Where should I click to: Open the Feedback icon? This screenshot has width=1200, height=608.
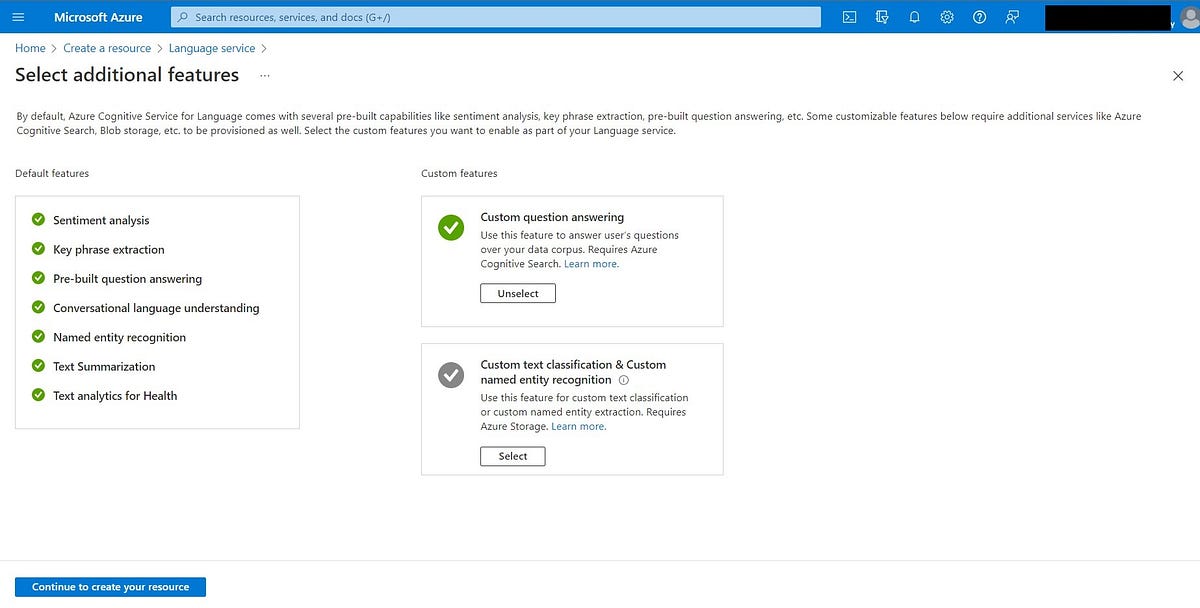pyautogui.click(x=1011, y=16)
